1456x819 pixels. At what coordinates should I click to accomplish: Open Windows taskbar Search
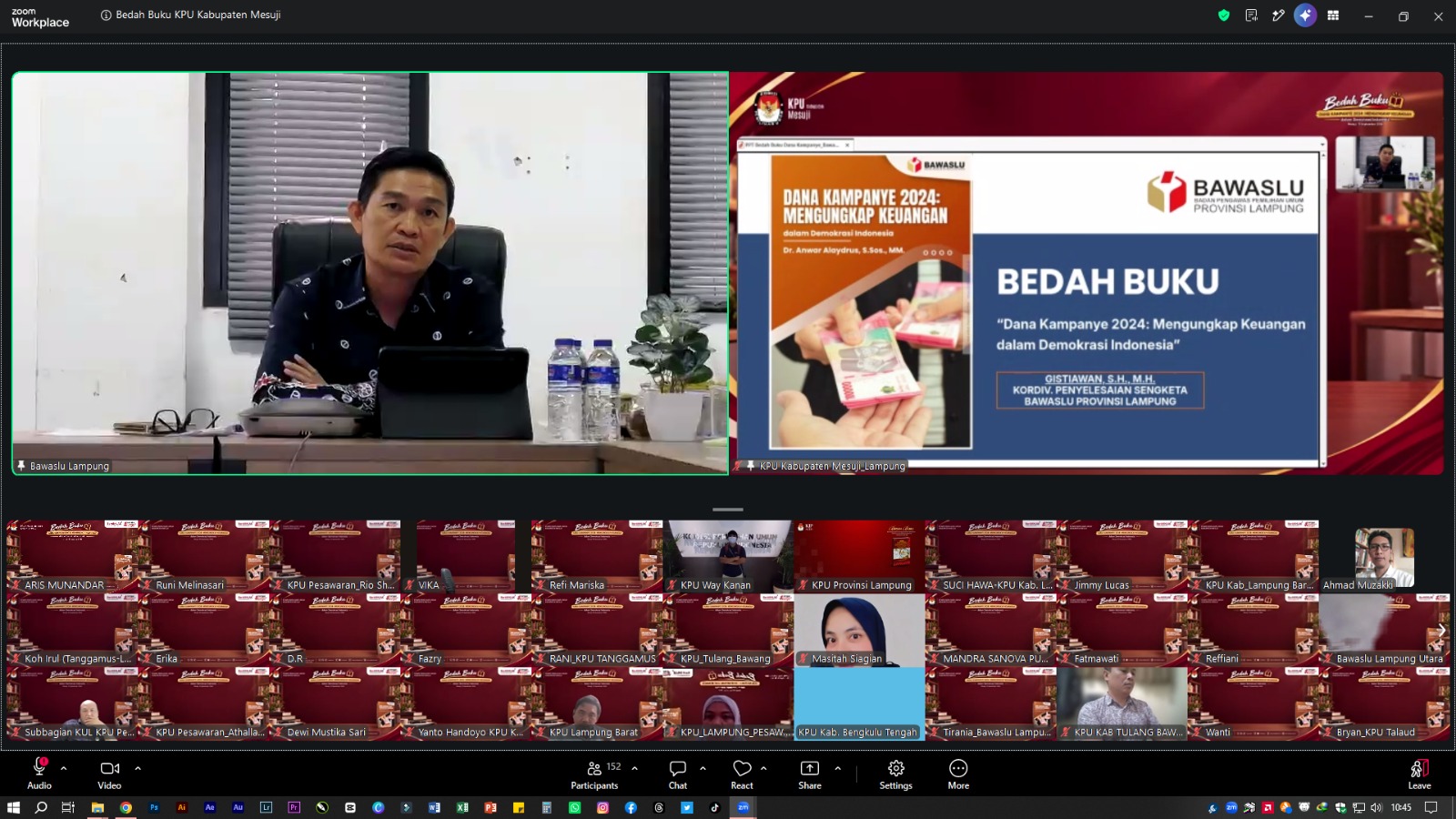point(41,807)
